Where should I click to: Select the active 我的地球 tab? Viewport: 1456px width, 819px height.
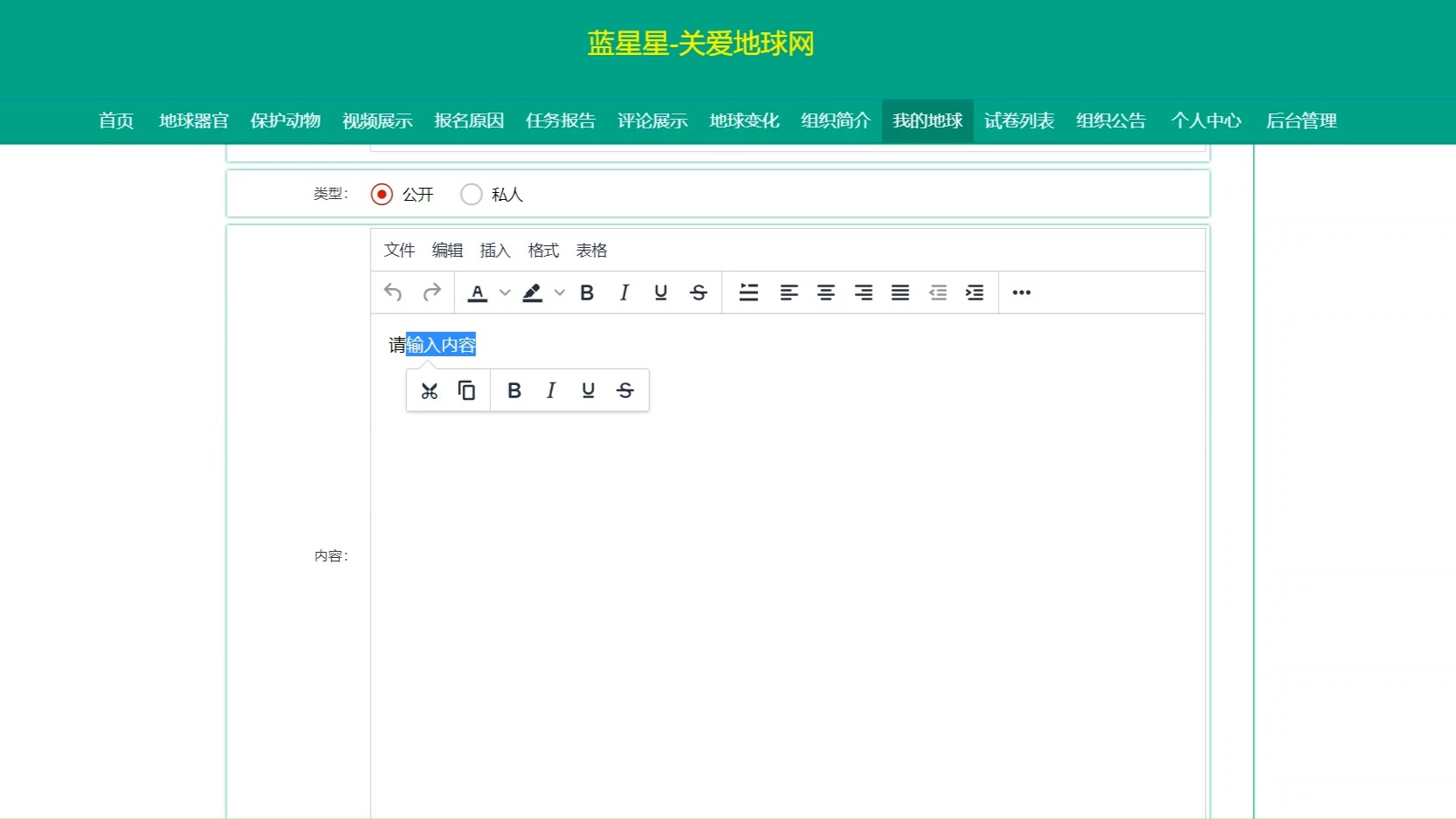(928, 120)
